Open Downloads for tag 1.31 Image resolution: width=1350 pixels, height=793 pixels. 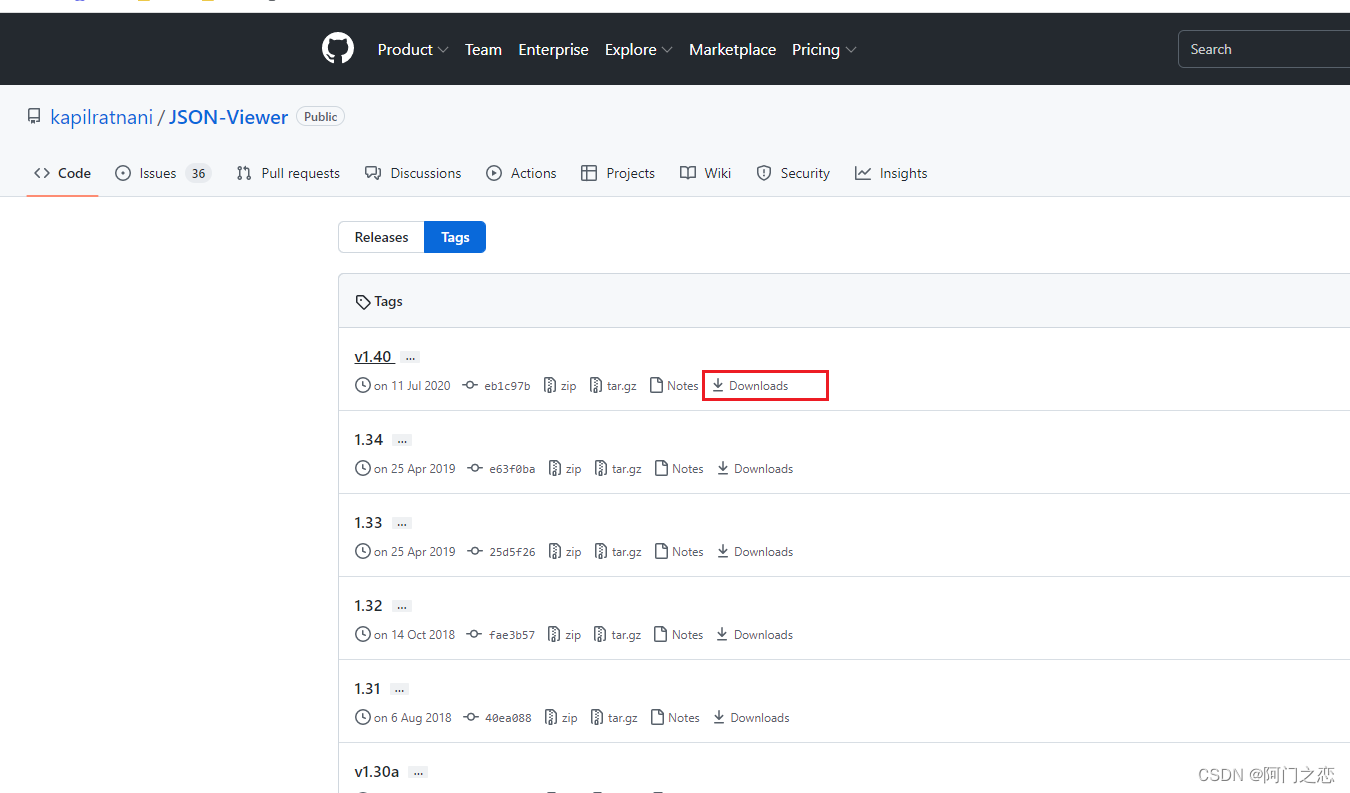tap(751, 718)
